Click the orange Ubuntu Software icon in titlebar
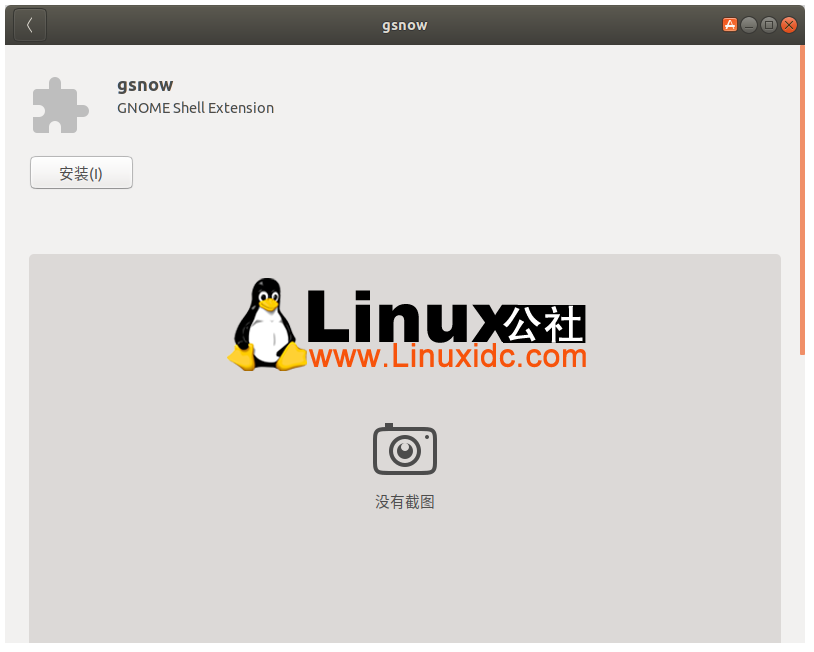The height and width of the screenshot is (652, 814). (x=729, y=24)
